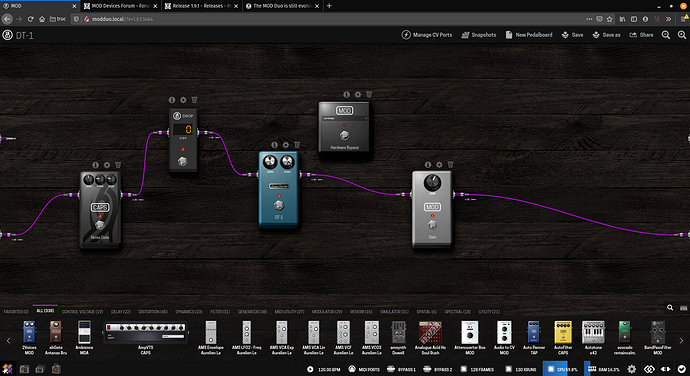Share the pedalboard
690x376 pixels.
(x=641, y=35)
